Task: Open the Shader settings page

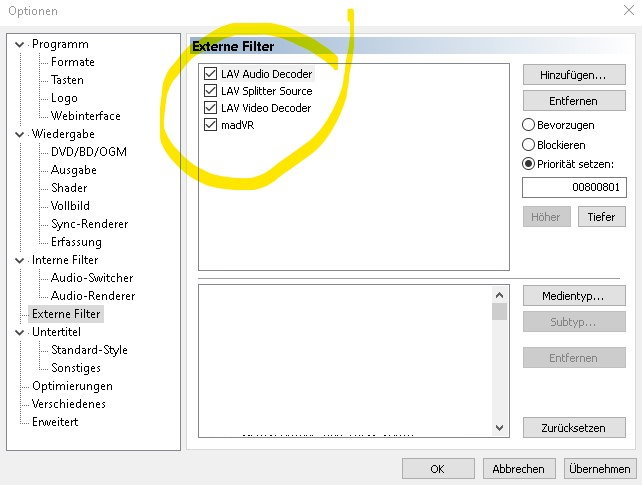Action: 69,188
